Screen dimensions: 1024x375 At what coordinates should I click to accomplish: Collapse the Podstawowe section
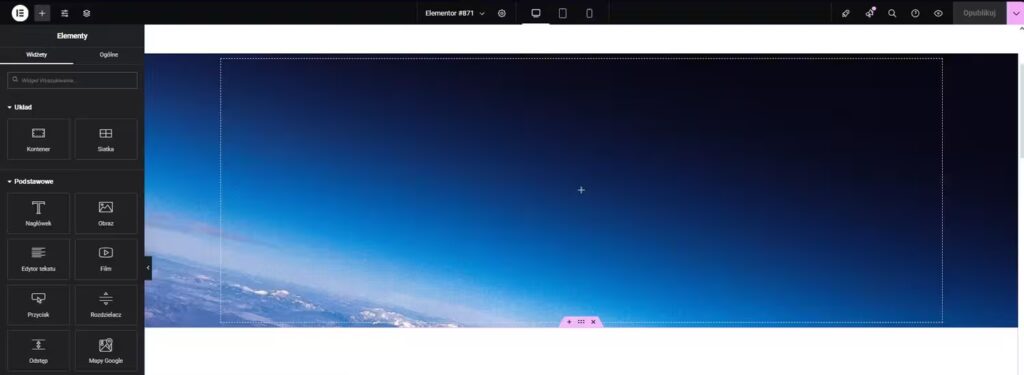pyautogui.click(x=30, y=182)
